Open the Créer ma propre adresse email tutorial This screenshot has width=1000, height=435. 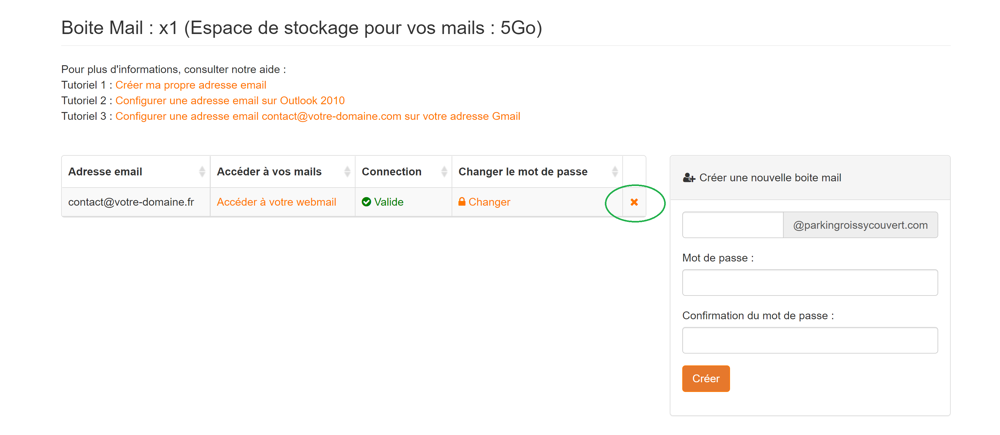(190, 85)
